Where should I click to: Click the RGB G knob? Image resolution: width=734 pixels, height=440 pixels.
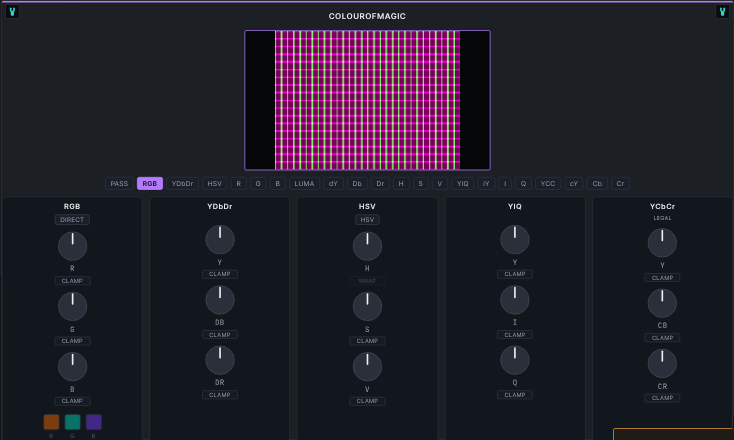73,307
